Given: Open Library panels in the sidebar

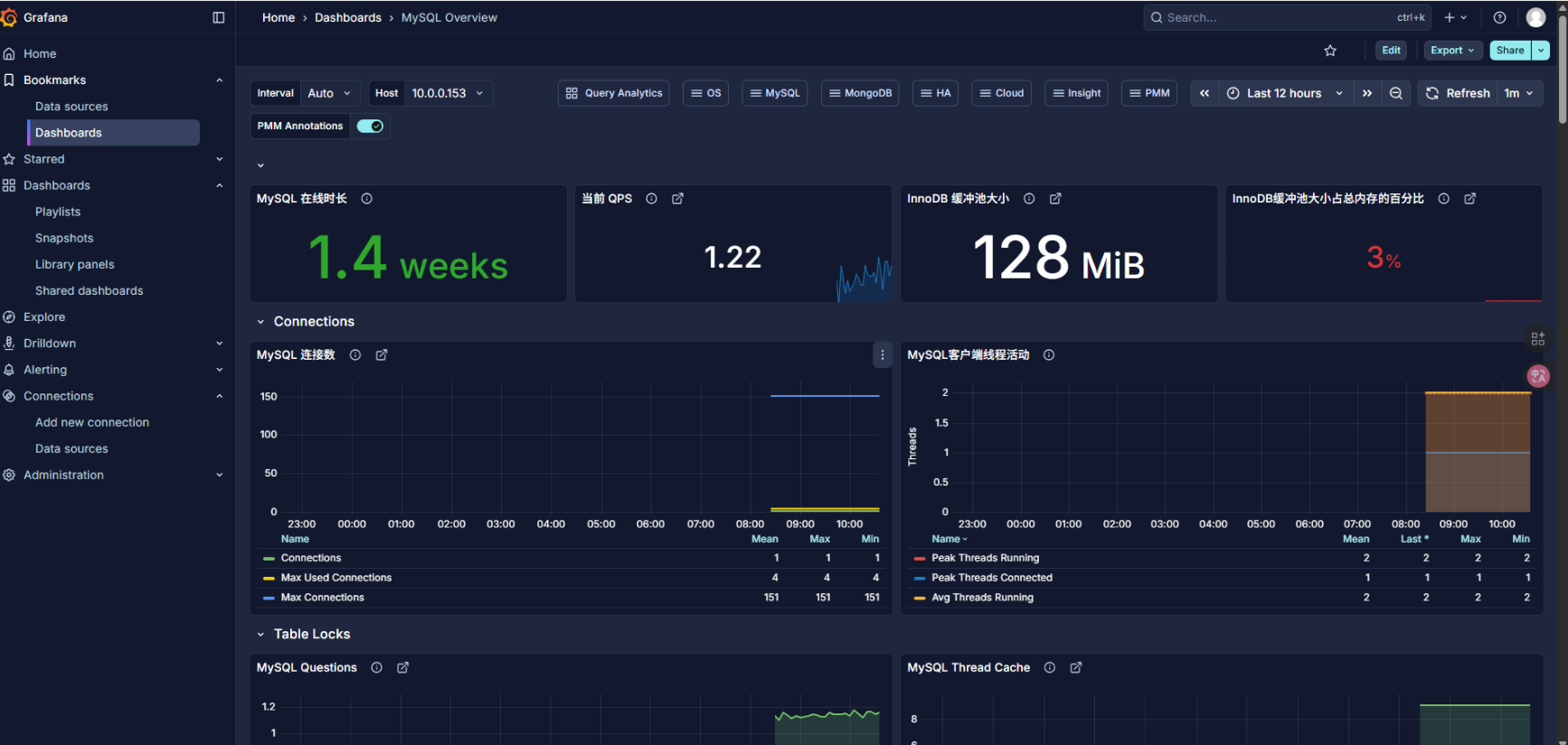Looking at the screenshot, I should 75,264.
